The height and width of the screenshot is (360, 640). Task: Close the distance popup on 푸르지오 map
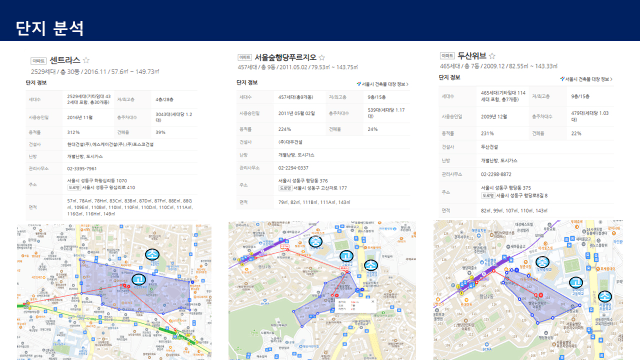coord(372,302)
